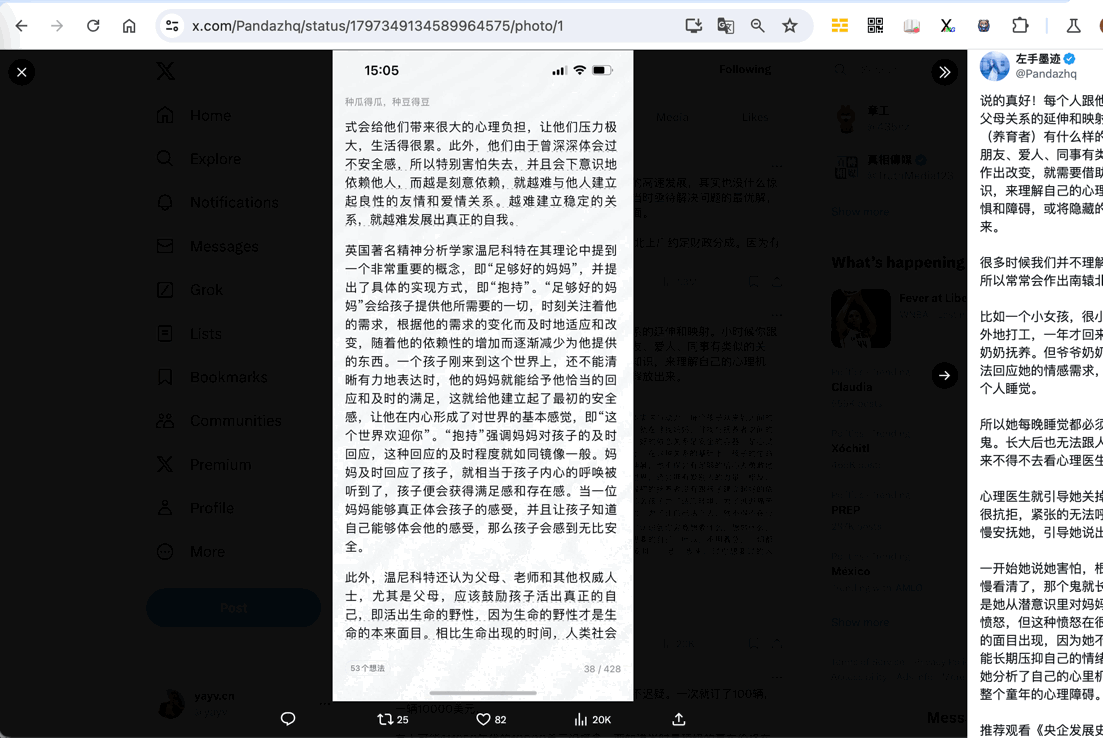Viewport: 1103px width, 738px height.
Task: Repost the tweet via the retweet arrows
Action: [x=385, y=718]
